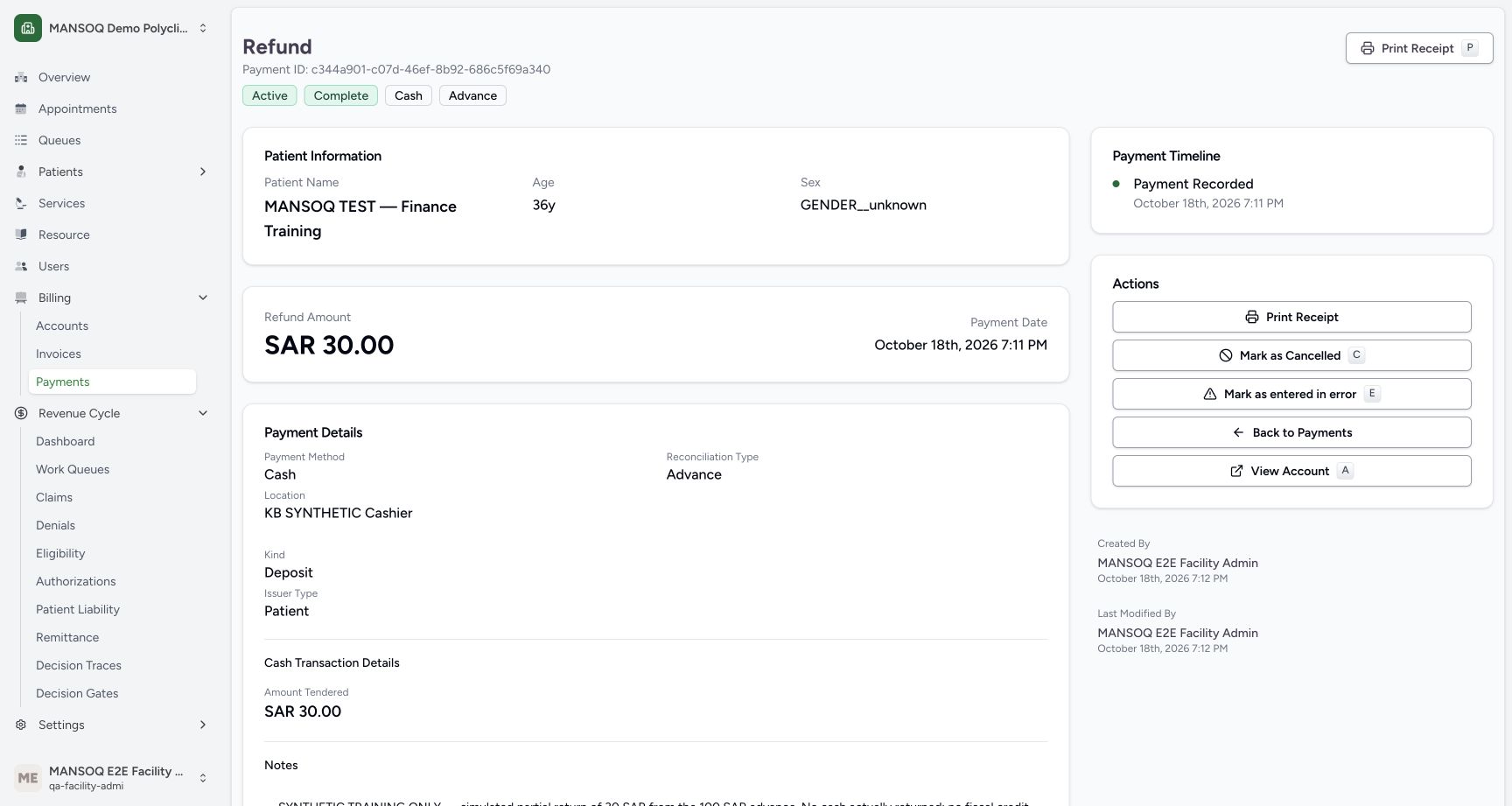Click the Patients sidebar icon
This screenshot has width=1512, height=806.
click(21, 172)
